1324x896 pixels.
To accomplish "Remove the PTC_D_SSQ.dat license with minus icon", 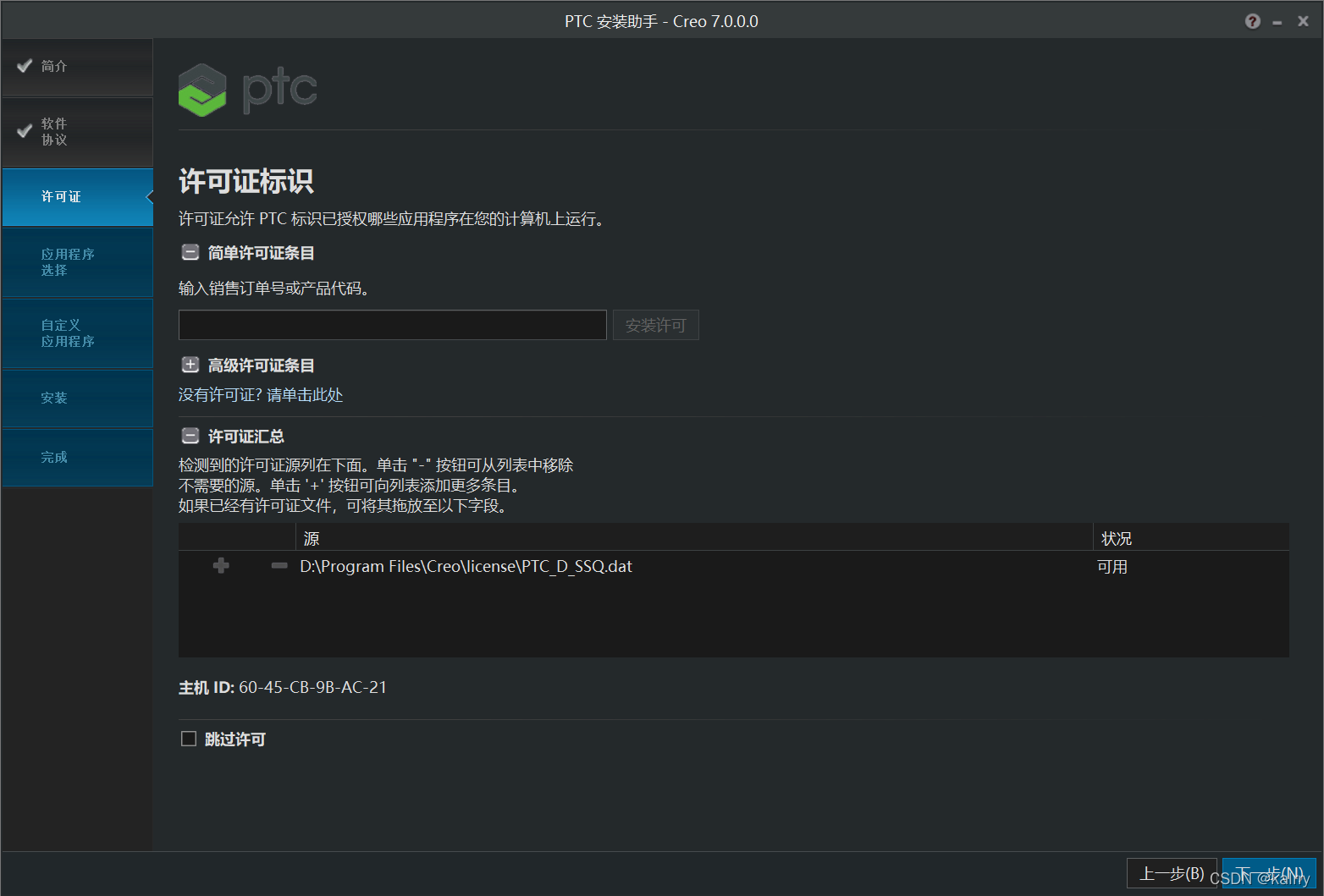I will pyautogui.click(x=279, y=565).
